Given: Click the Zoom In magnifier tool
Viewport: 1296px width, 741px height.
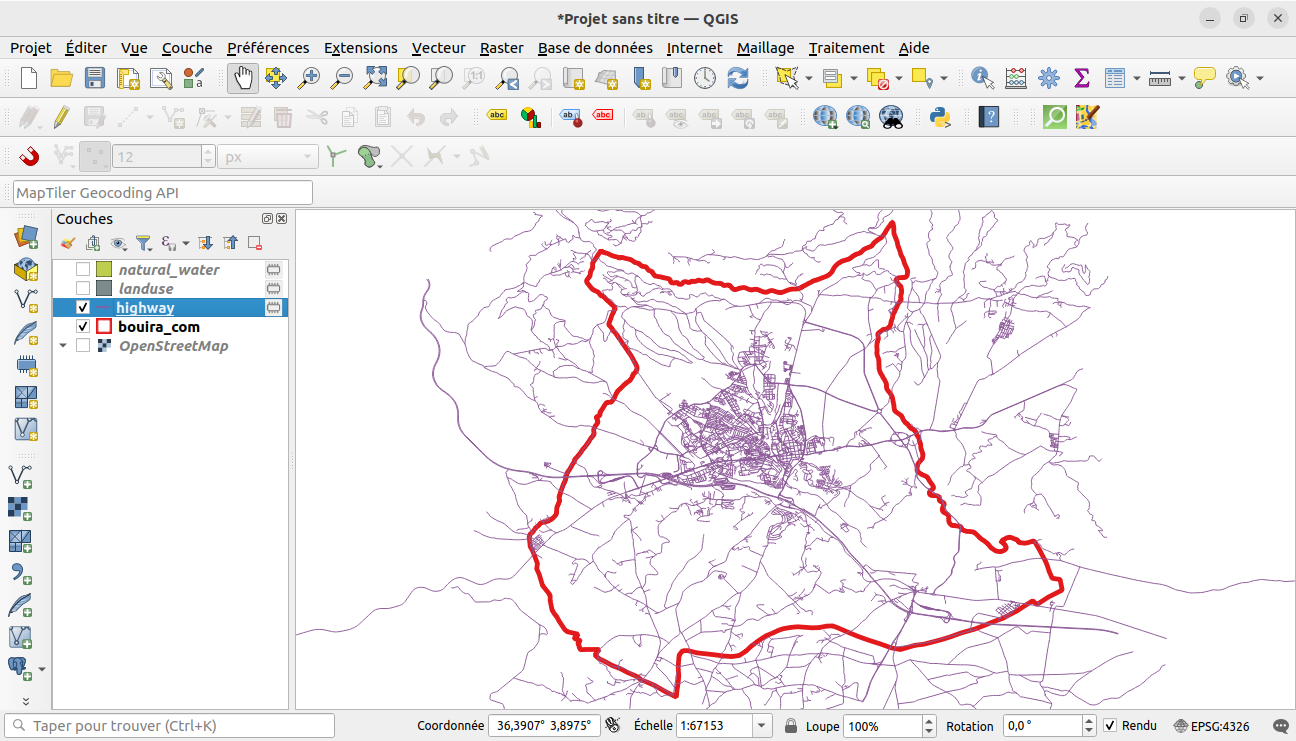Looking at the screenshot, I should pos(310,78).
